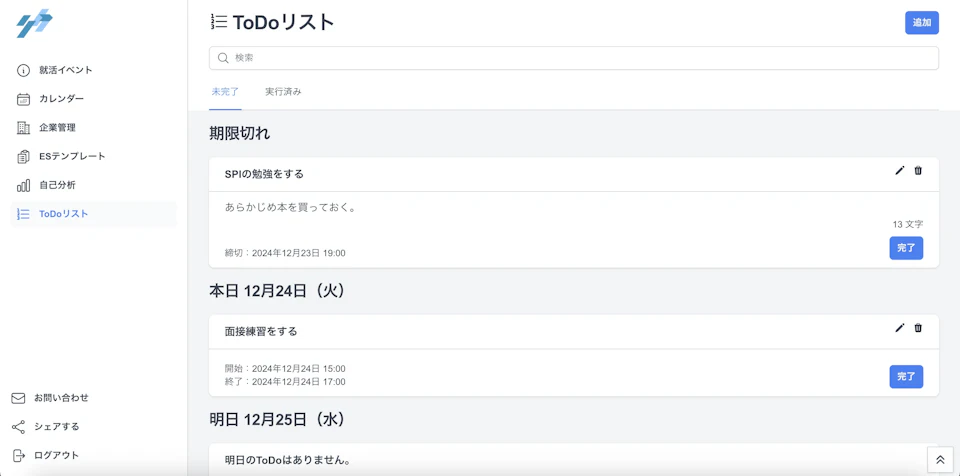
Task: Edit the 面接練習をする task with the pencil icon
Action: (899, 328)
